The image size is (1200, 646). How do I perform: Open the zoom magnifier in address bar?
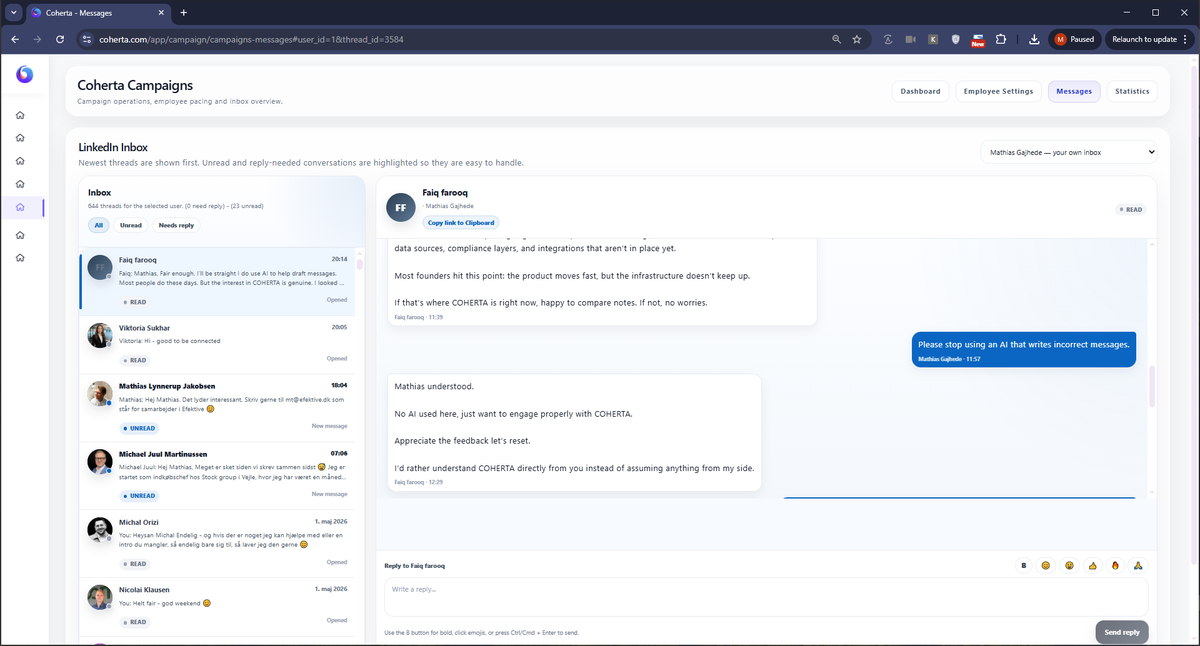(836, 39)
